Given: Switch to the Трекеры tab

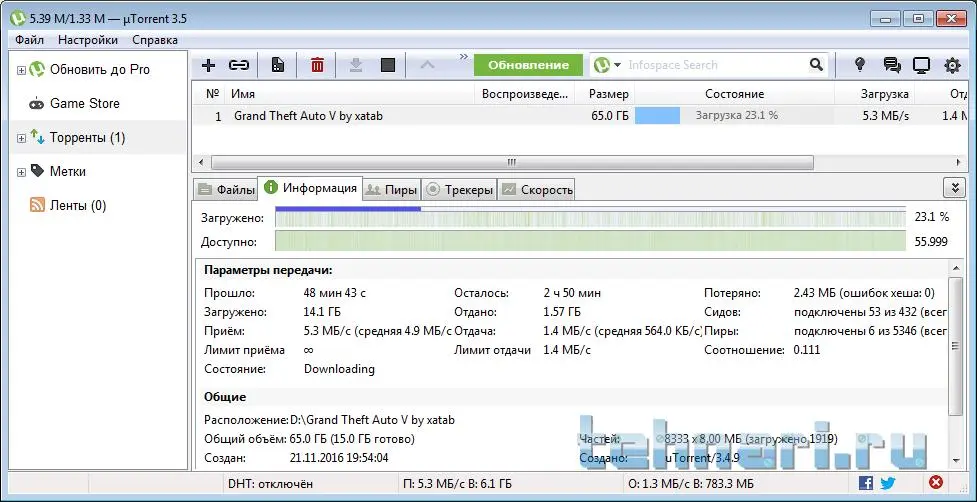Looking at the screenshot, I should point(459,189).
